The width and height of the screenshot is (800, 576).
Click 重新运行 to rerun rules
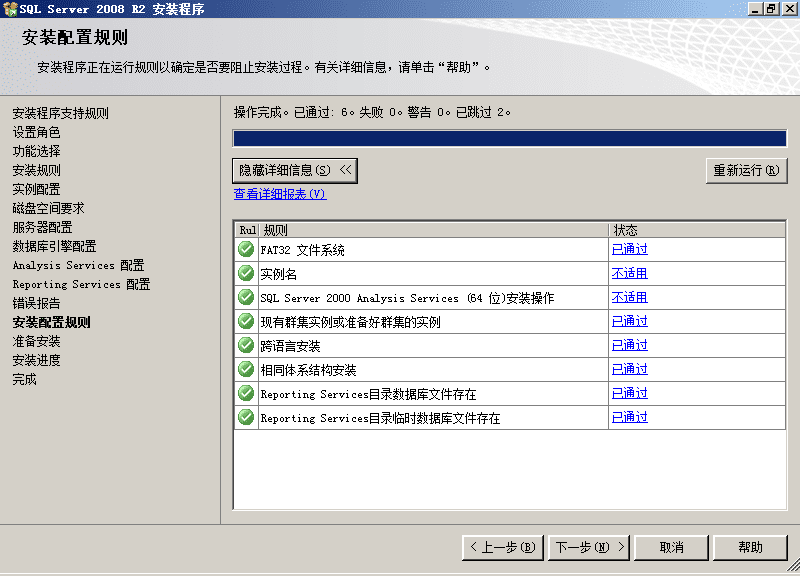click(x=746, y=170)
